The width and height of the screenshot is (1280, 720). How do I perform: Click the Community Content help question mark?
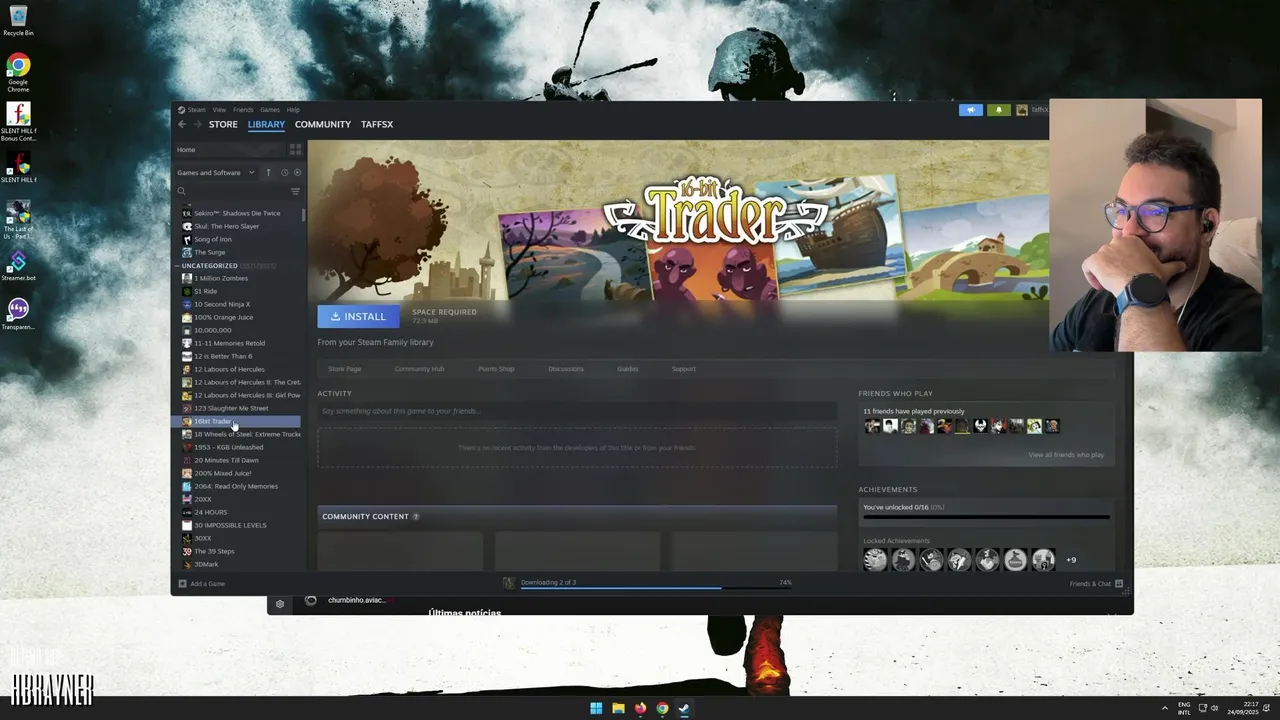[416, 517]
